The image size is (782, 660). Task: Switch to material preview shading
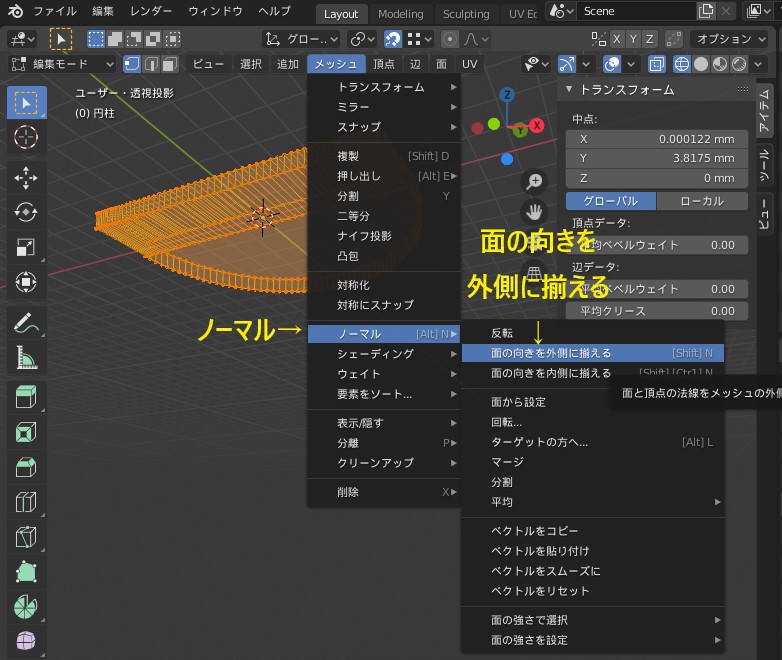(720, 64)
